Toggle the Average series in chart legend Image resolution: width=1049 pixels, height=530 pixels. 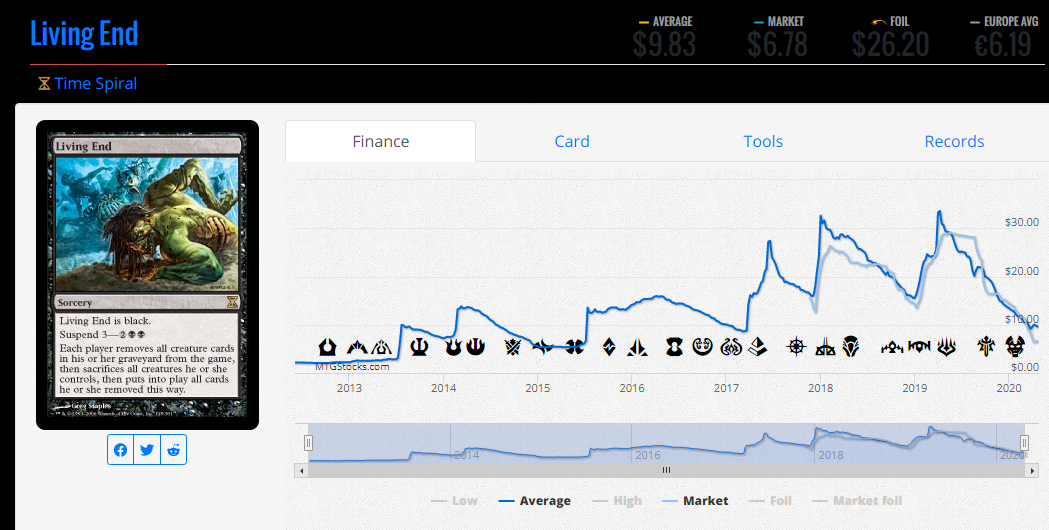click(x=535, y=501)
